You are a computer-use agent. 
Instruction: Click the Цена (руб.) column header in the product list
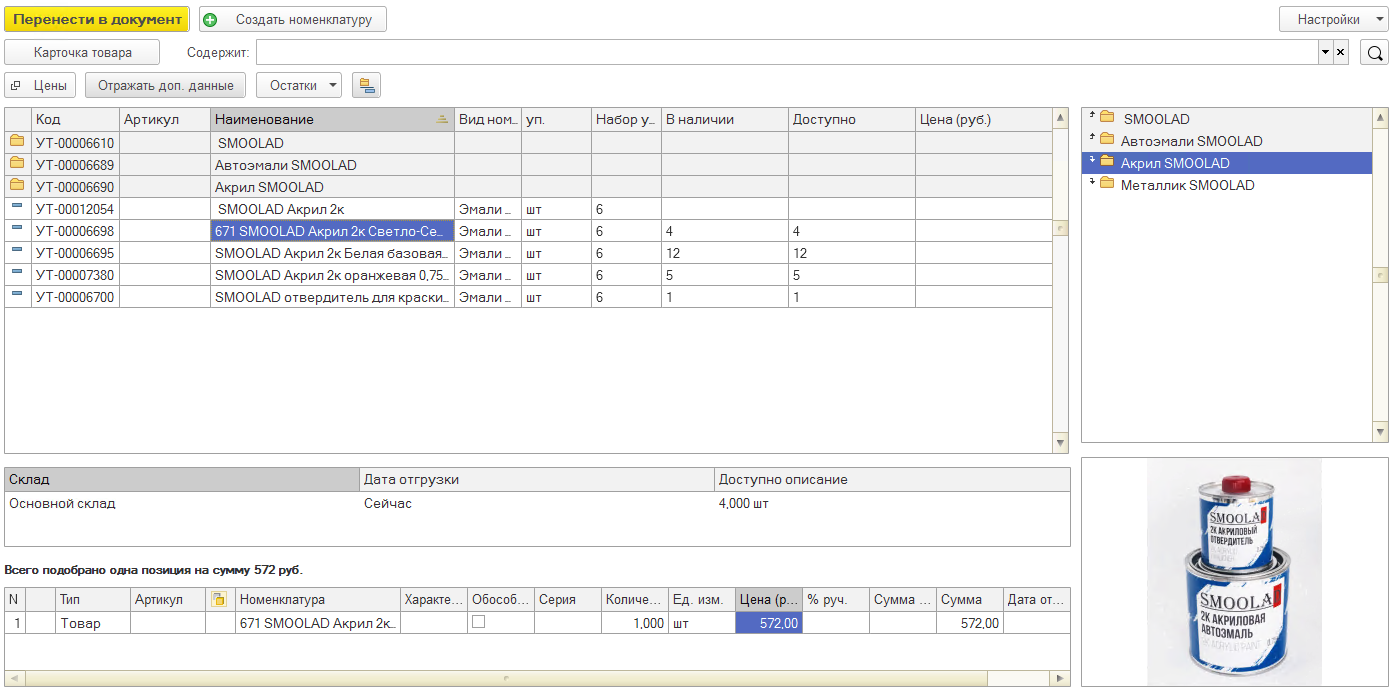point(984,120)
